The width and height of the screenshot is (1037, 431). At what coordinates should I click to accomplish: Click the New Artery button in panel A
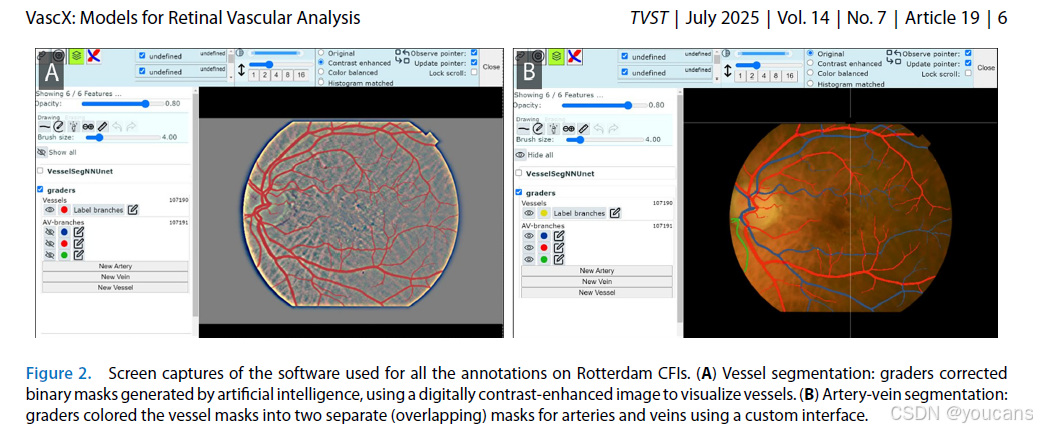click(115, 266)
